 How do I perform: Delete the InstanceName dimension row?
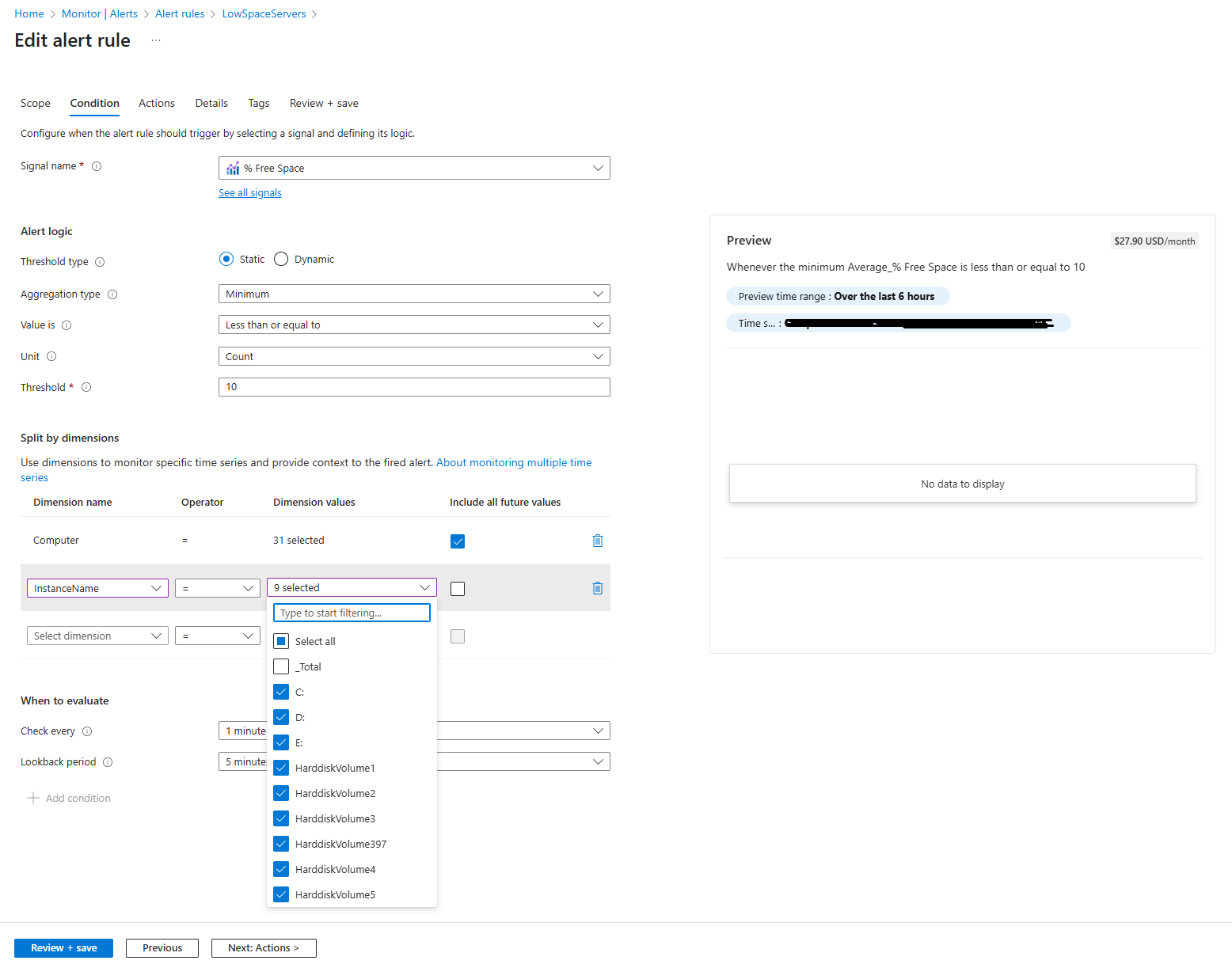coord(598,588)
